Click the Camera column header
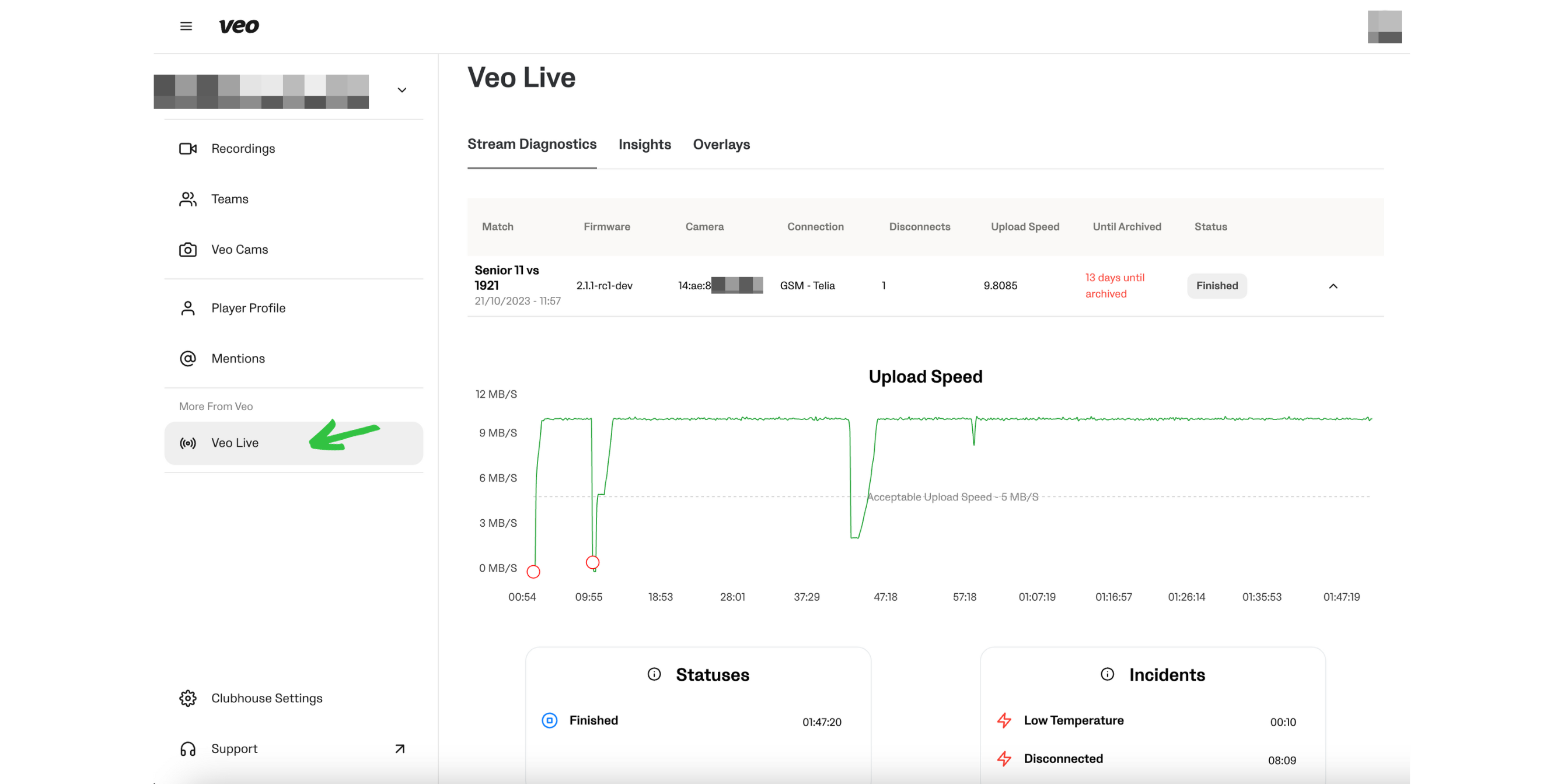This screenshot has width=1564, height=784. (x=704, y=226)
